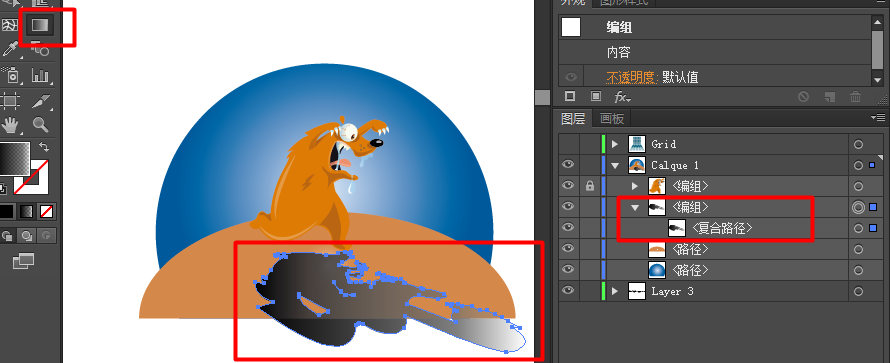890x363 pixels.
Task: Hide the shadow 编组 sublayer
Action: (x=568, y=206)
